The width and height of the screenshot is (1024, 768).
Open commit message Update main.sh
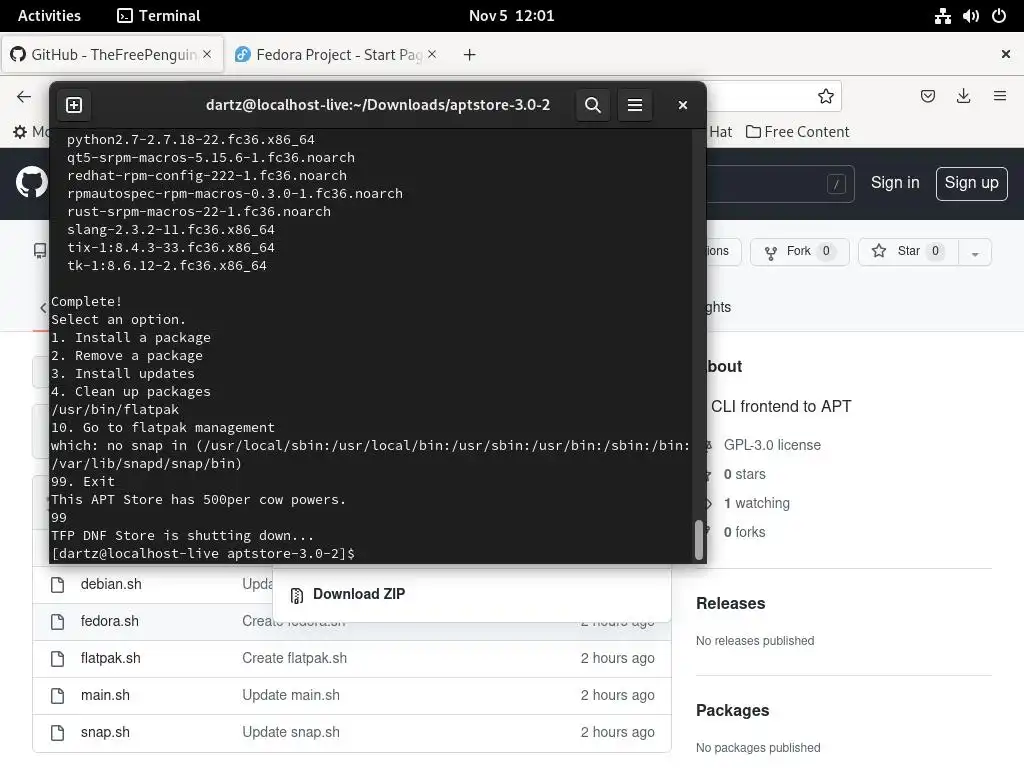(x=291, y=696)
